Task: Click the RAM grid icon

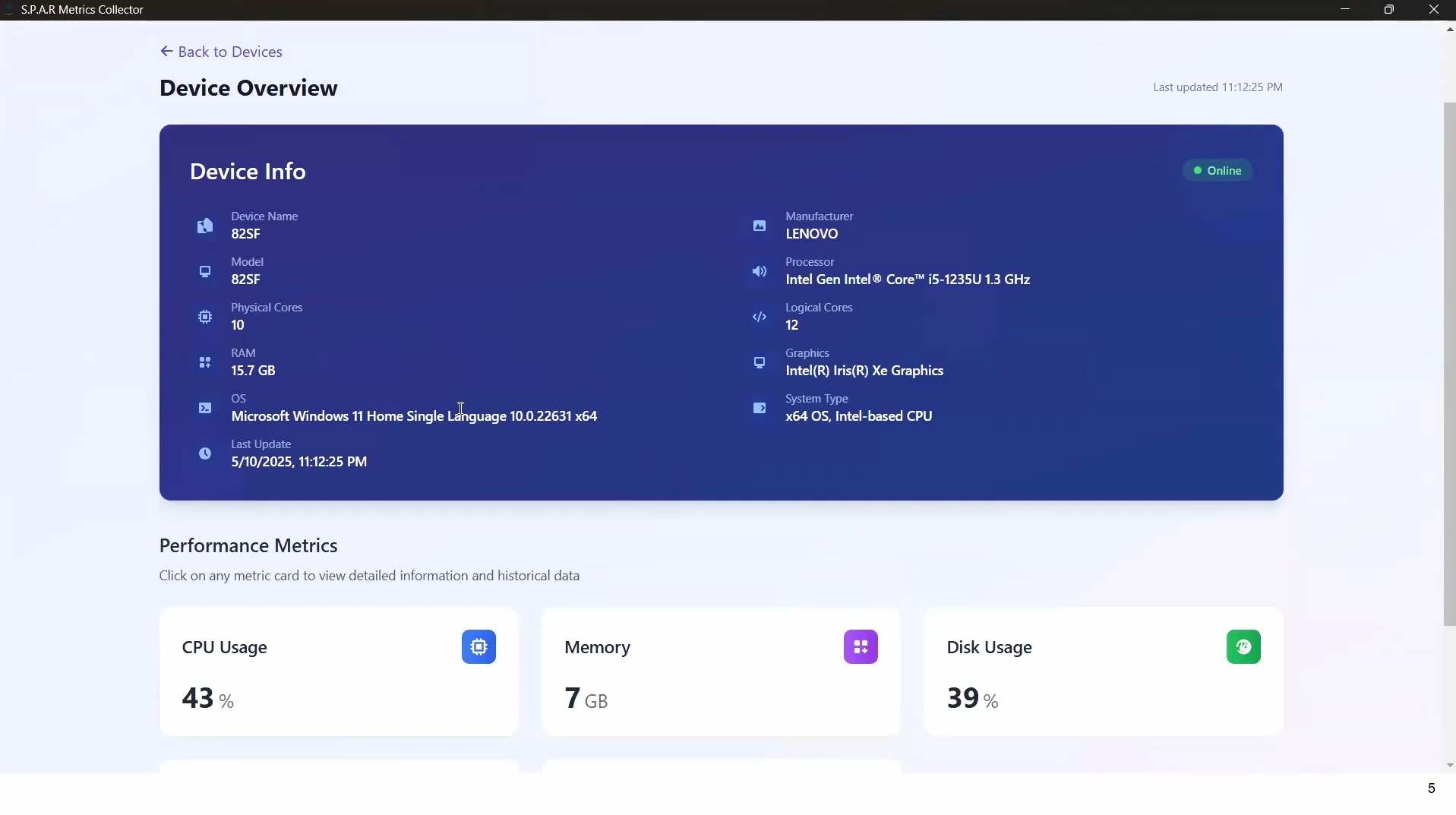Action: pos(205,362)
